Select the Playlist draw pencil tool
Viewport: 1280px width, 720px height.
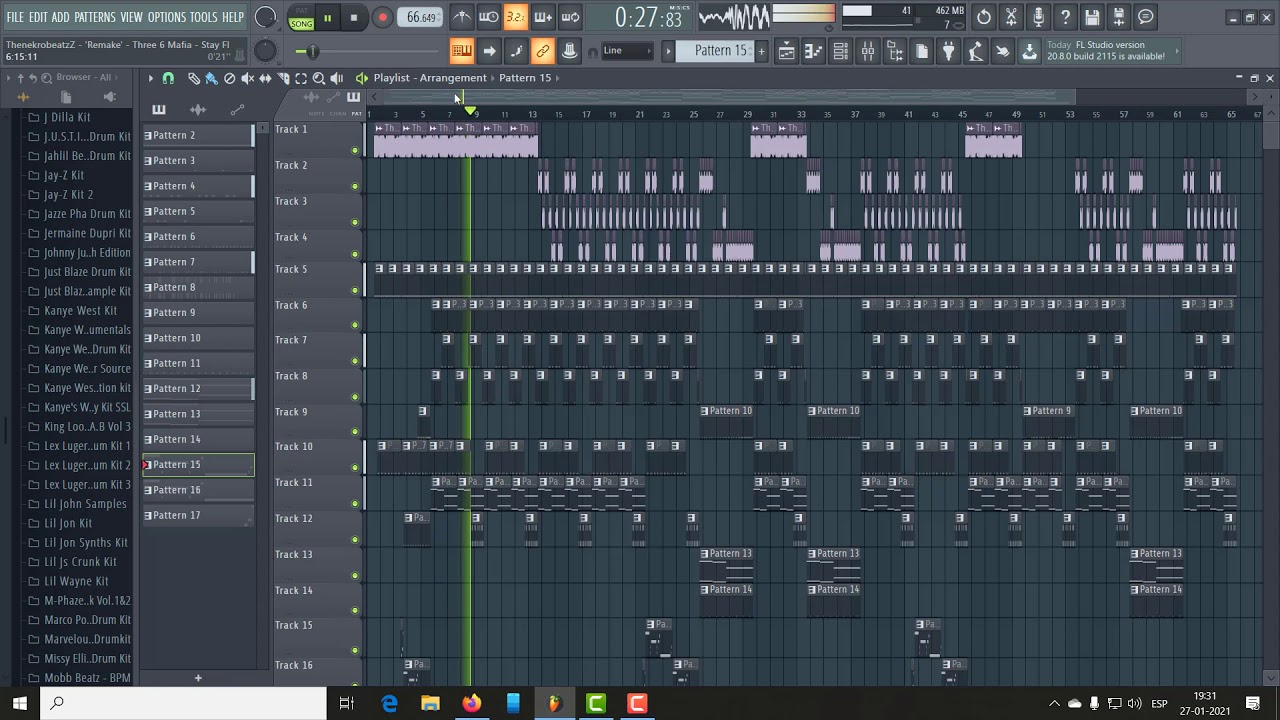point(193,78)
